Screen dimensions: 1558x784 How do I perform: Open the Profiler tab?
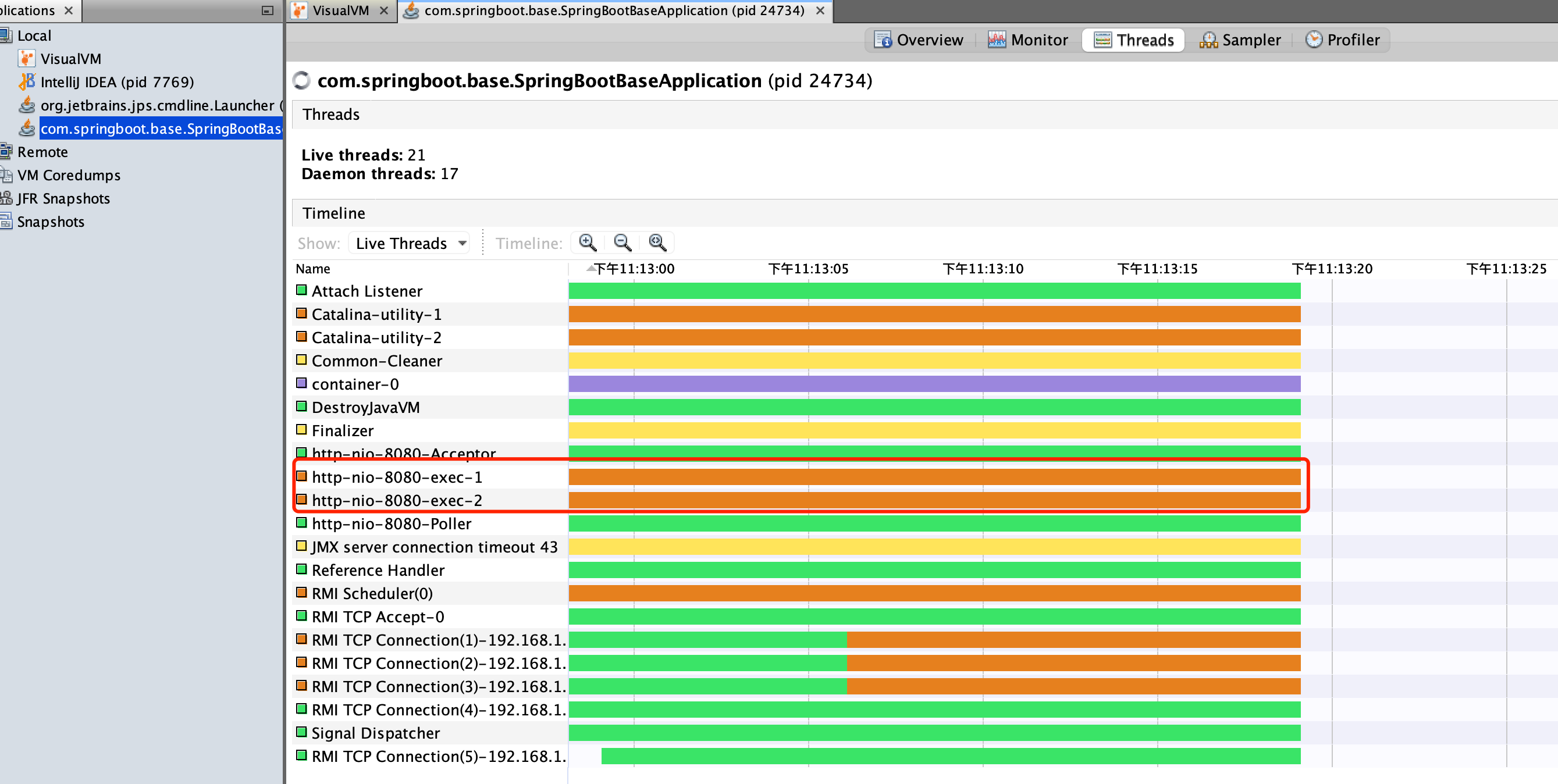click(x=1343, y=40)
